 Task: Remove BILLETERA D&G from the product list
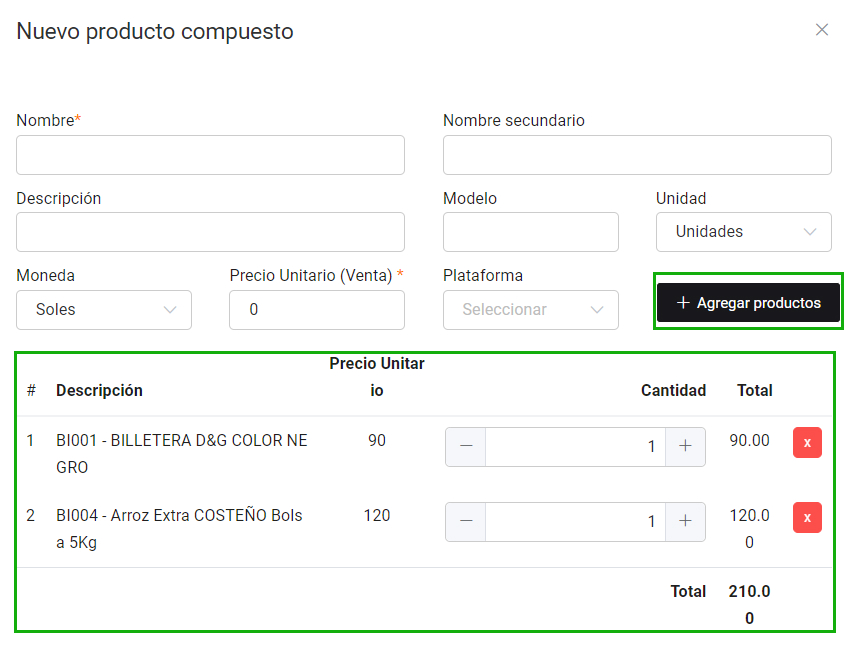pyautogui.click(x=807, y=442)
